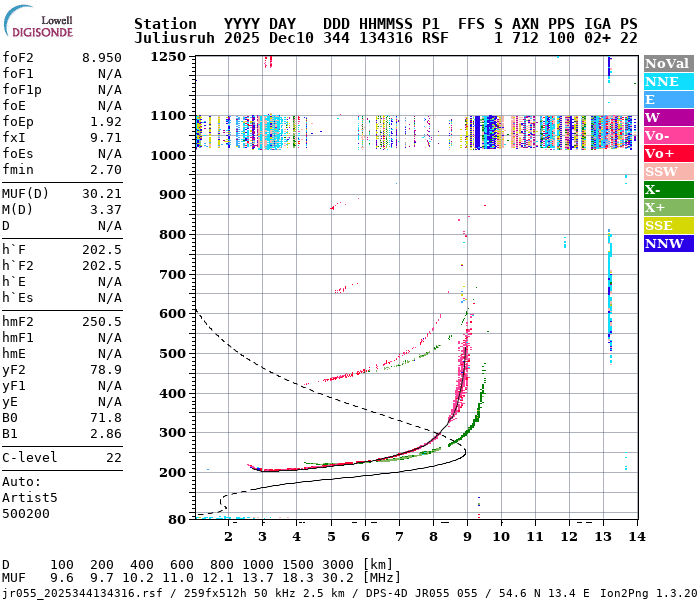Image resolution: width=700 pixels, height=600 pixels.
Task: Select the SSW legend swatch
Action: pos(668,171)
